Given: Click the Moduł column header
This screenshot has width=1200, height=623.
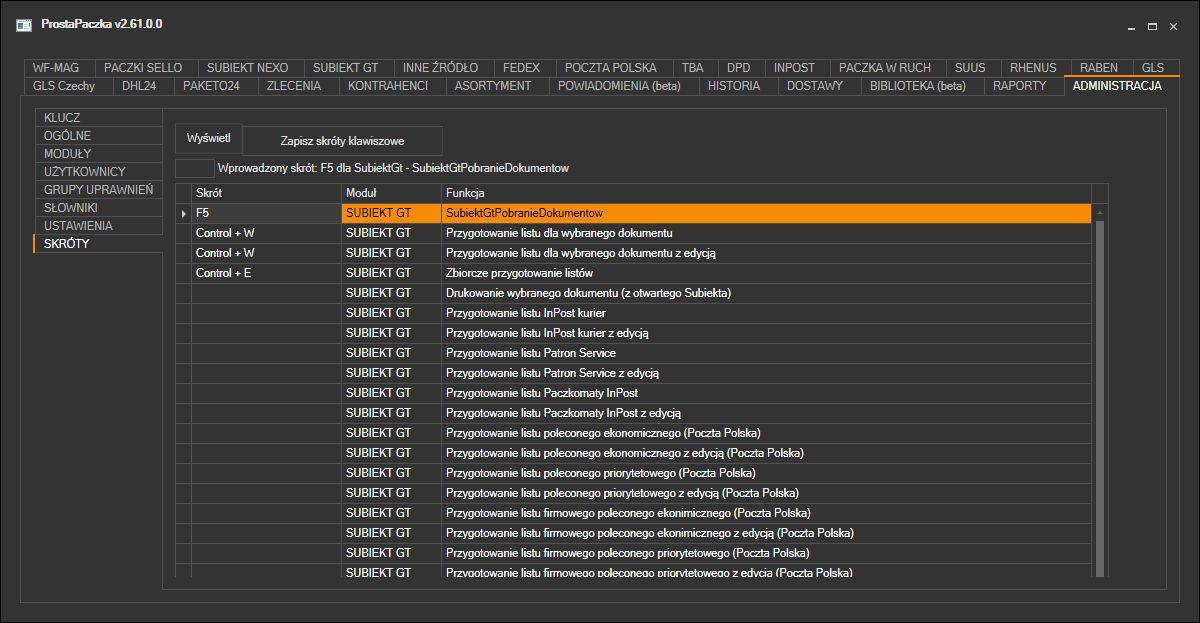Looking at the screenshot, I should (391, 192).
